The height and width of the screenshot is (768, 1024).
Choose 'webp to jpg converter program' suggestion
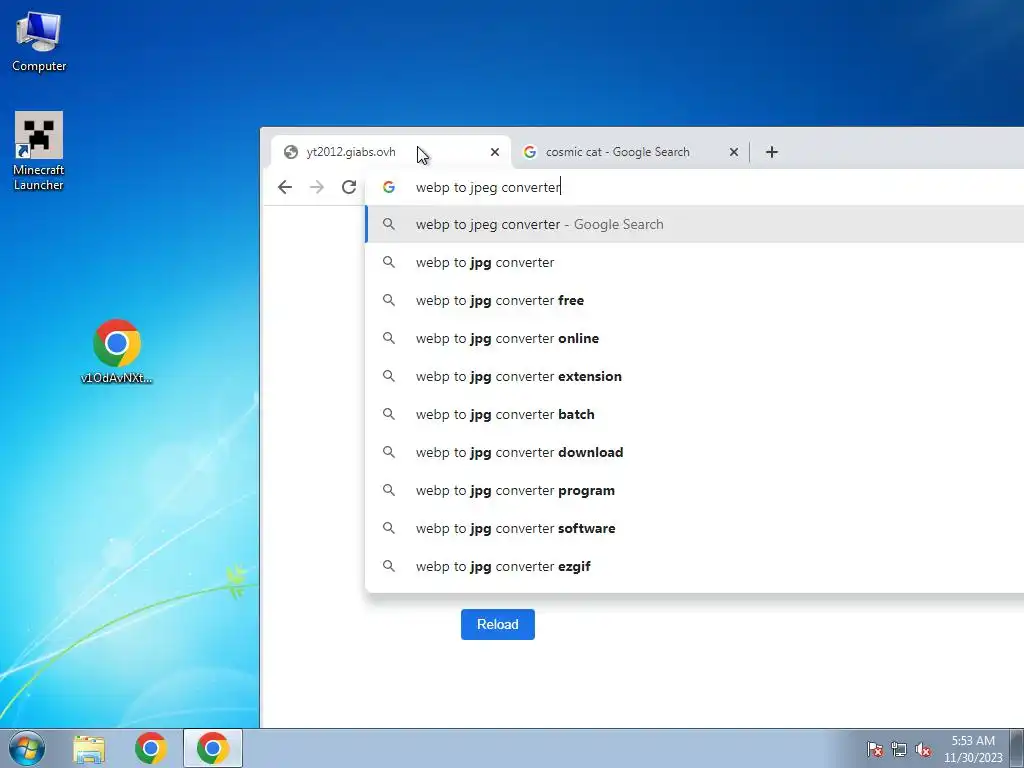[694, 490]
